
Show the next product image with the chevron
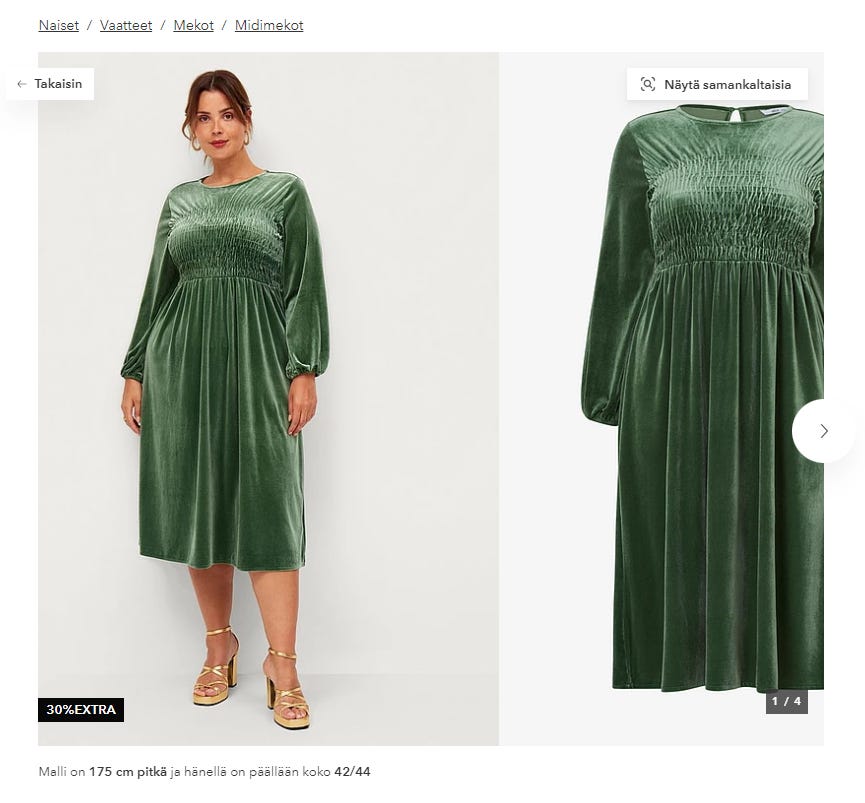823,431
